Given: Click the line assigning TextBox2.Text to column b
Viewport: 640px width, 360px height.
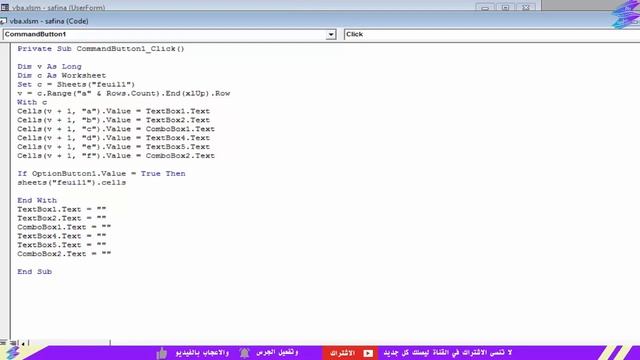Looking at the screenshot, I should coord(113,120).
